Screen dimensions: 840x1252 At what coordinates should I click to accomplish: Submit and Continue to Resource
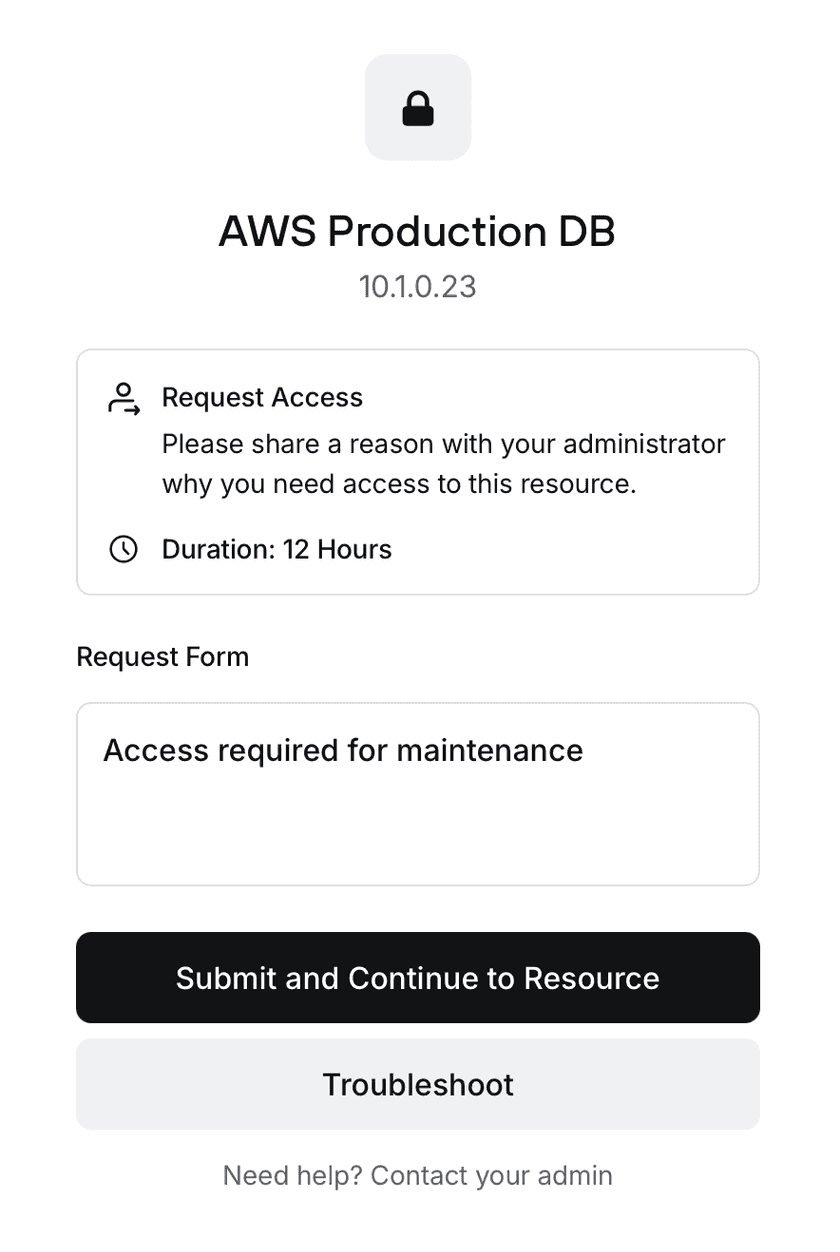418,978
